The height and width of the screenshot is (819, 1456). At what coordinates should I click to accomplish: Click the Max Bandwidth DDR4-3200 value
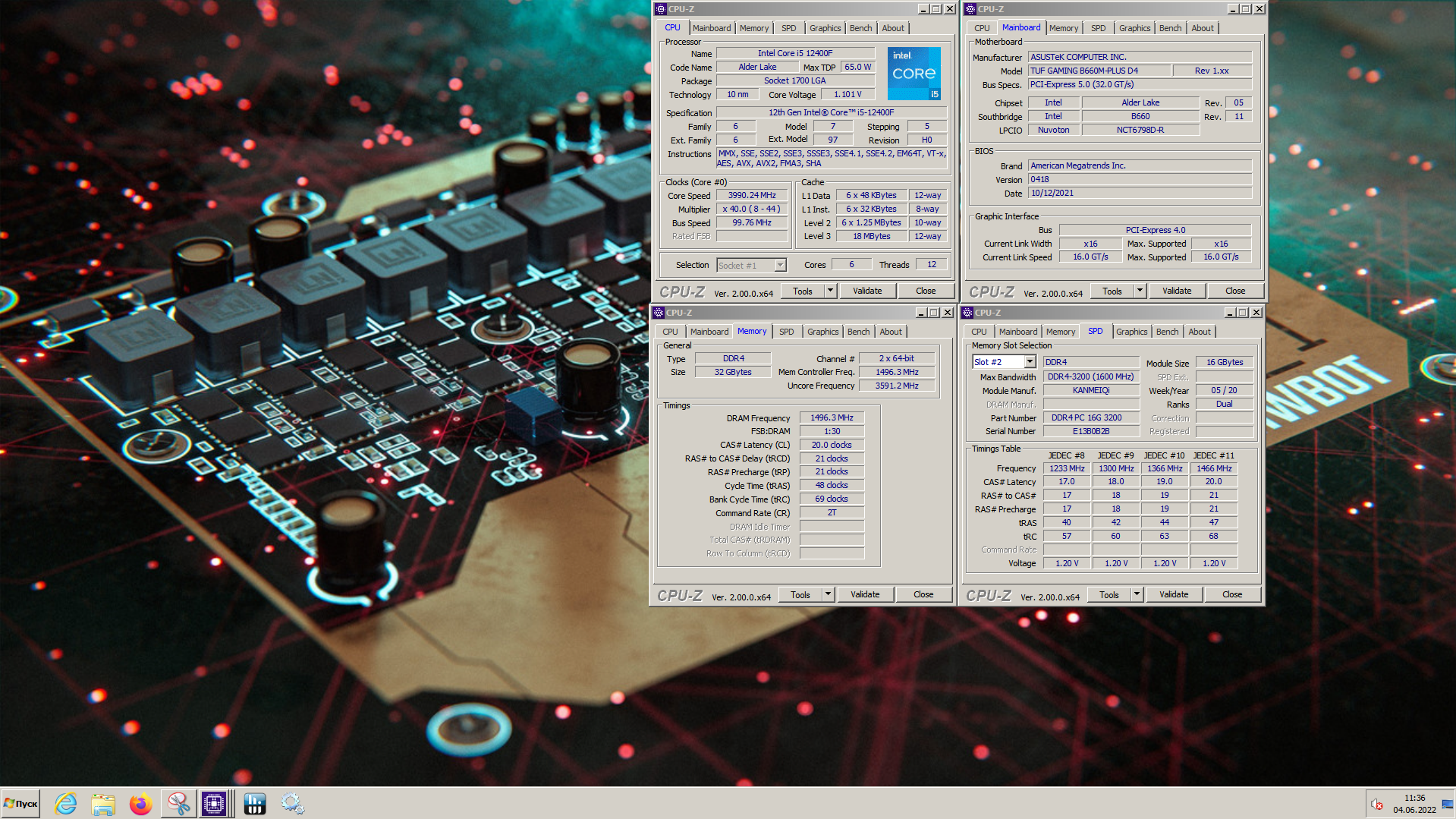(x=1091, y=376)
